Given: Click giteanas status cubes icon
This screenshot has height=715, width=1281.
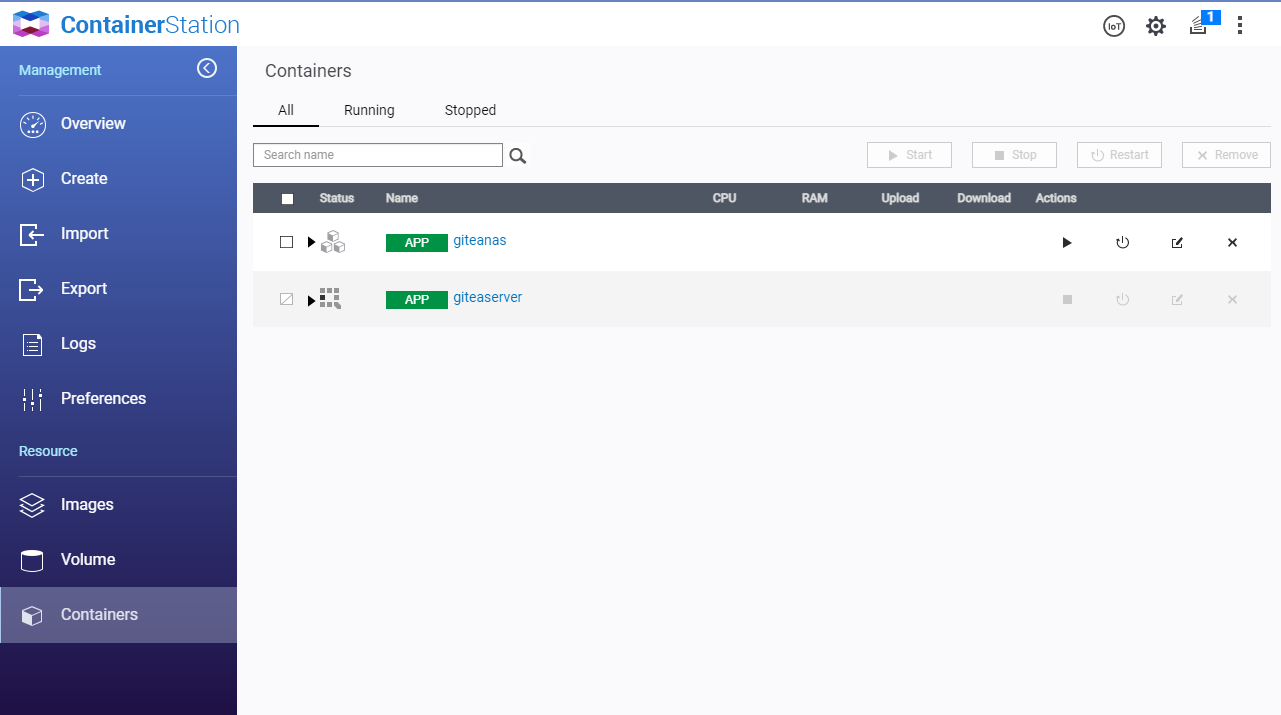Looking at the screenshot, I should click(333, 242).
